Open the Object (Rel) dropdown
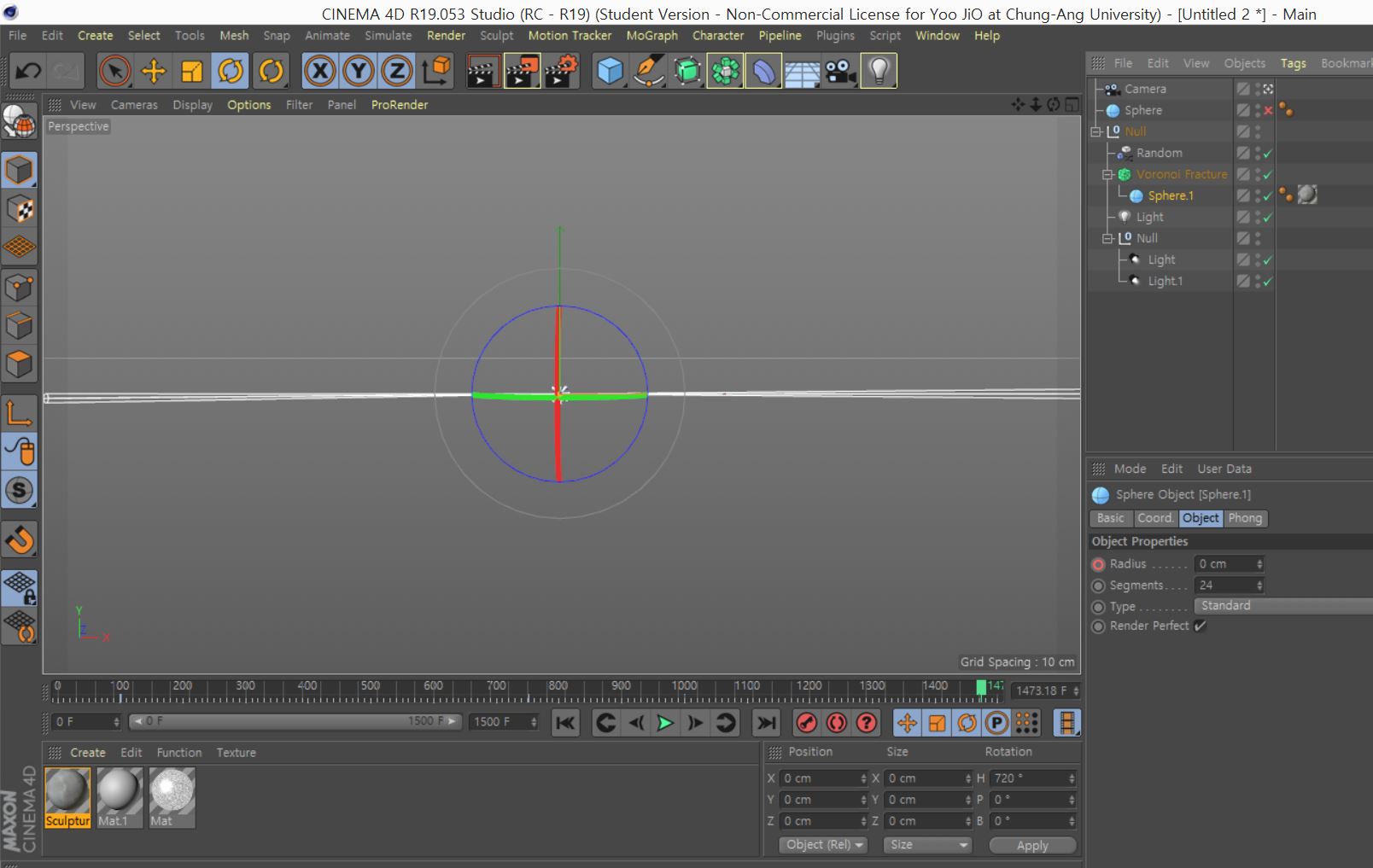1373x868 pixels. [822, 844]
